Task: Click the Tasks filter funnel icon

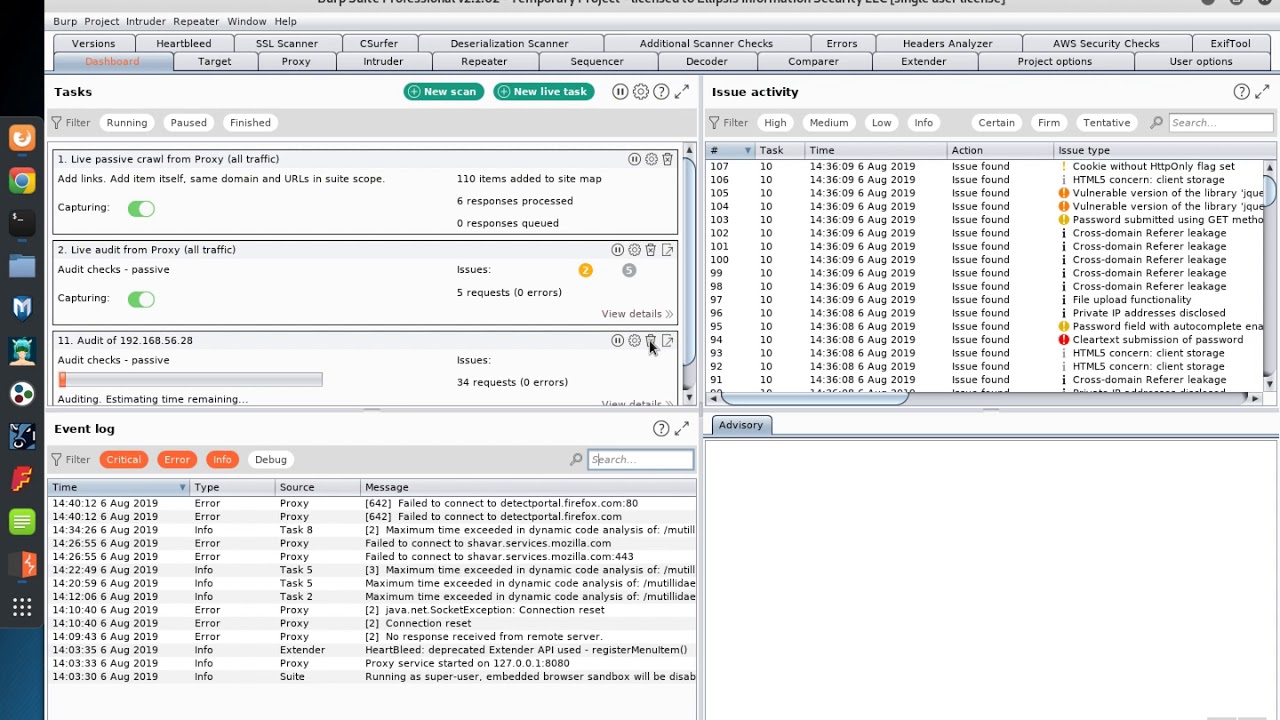Action: click(x=57, y=123)
